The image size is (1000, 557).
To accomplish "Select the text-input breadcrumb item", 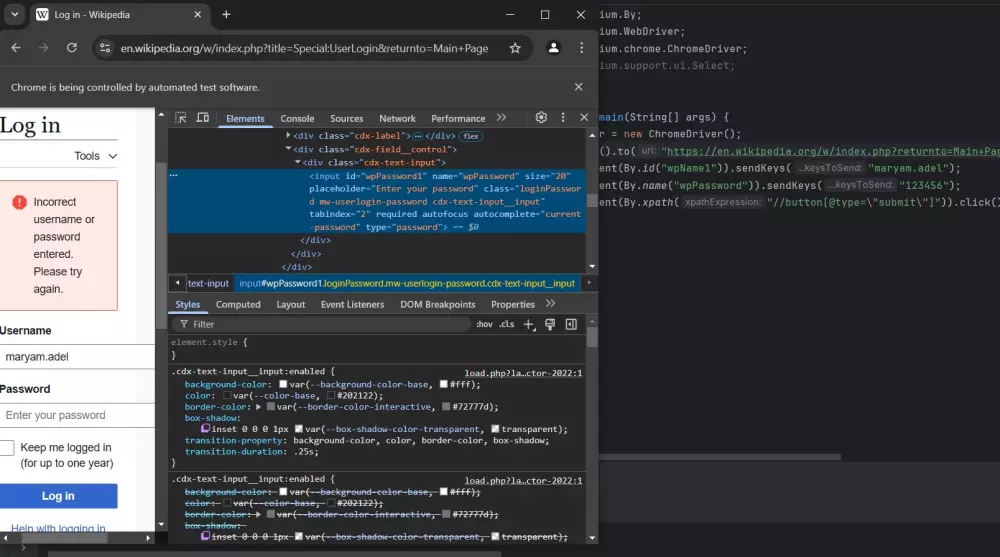I will [x=208, y=283].
